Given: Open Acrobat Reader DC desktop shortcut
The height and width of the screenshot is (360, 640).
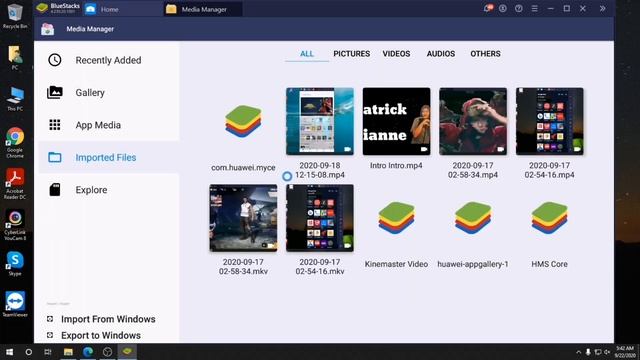Looking at the screenshot, I should 15,183.
